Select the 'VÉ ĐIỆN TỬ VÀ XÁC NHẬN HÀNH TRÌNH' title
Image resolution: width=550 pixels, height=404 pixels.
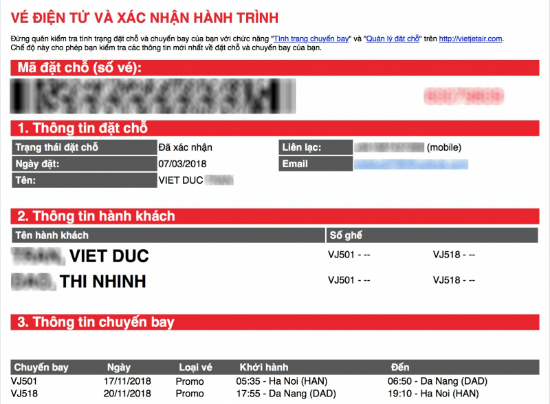(x=145, y=18)
